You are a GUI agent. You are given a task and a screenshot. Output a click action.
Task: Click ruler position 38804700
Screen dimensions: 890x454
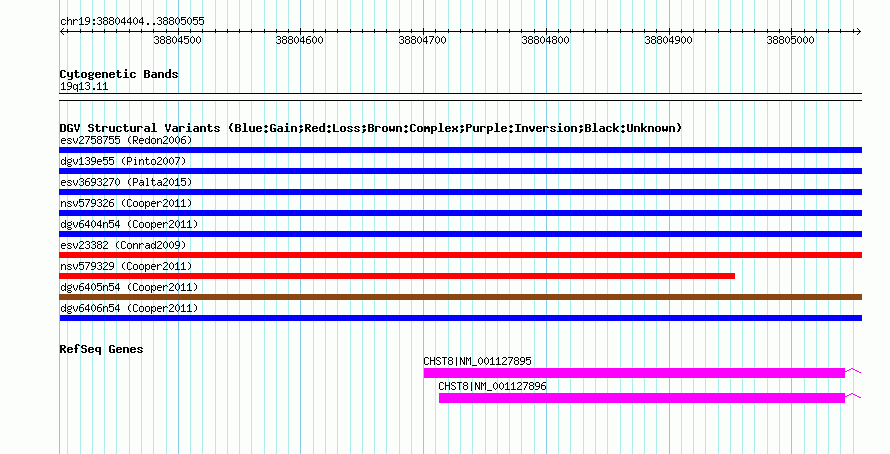coord(422,40)
